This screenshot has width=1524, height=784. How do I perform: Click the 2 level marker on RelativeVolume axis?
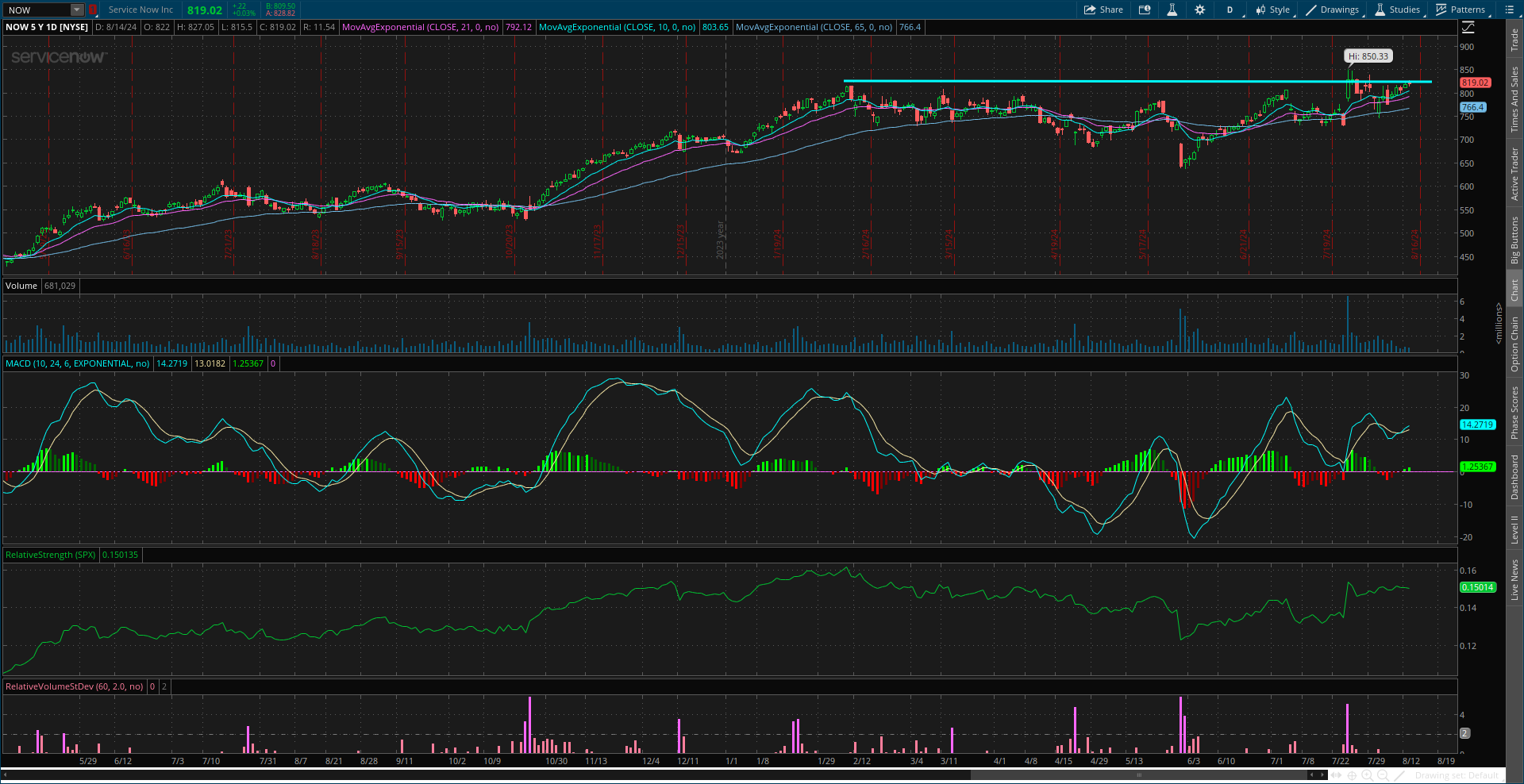pyautogui.click(x=1465, y=733)
